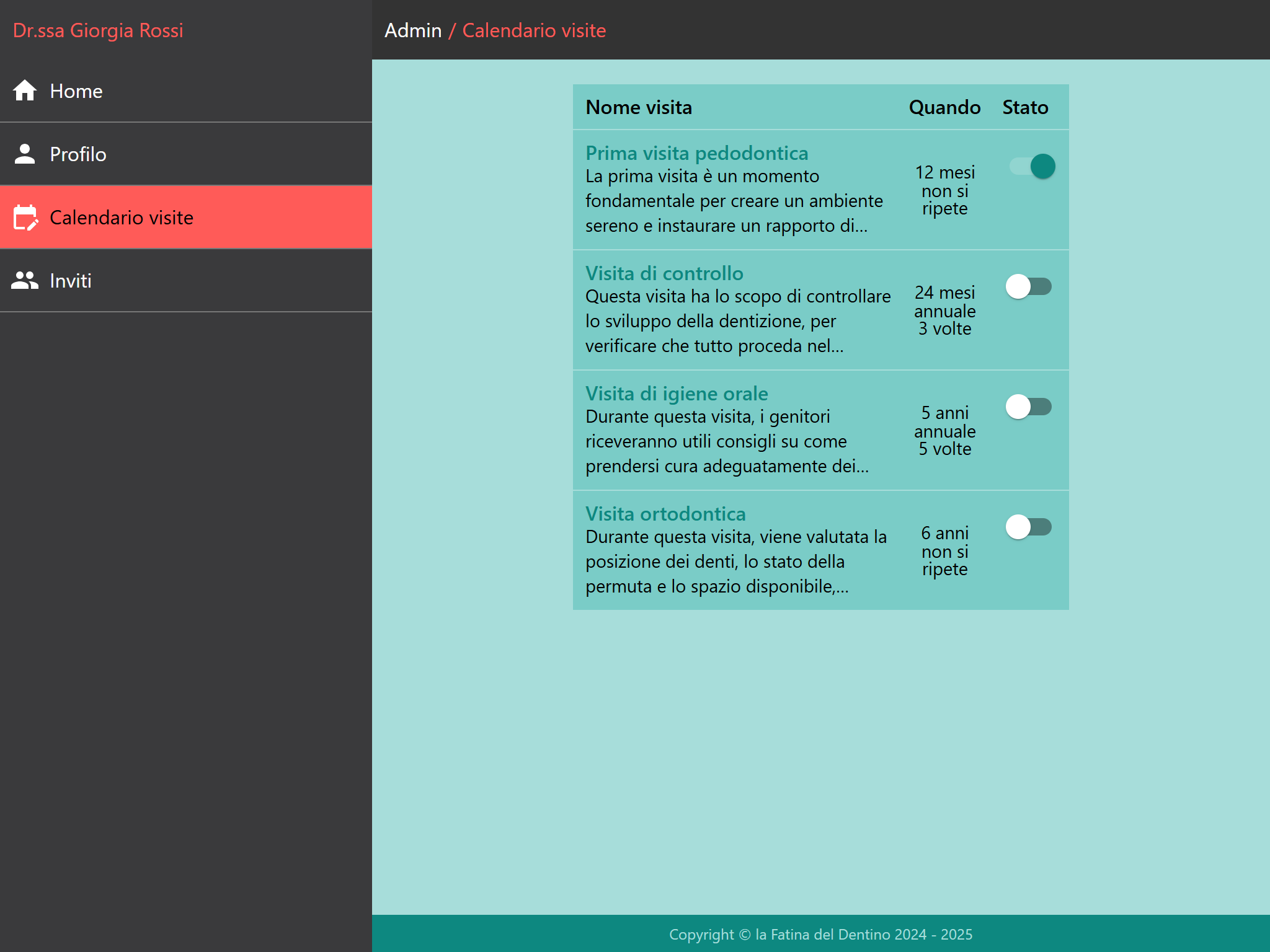This screenshot has height=952, width=1270.
Task: Open the Visita di controllo link
Action: click(664, 273)
